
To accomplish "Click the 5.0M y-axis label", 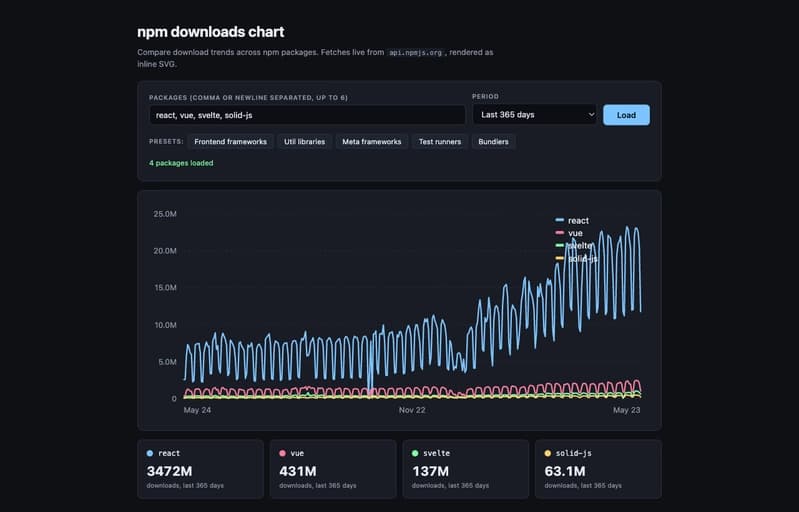I will click(168, 362).
